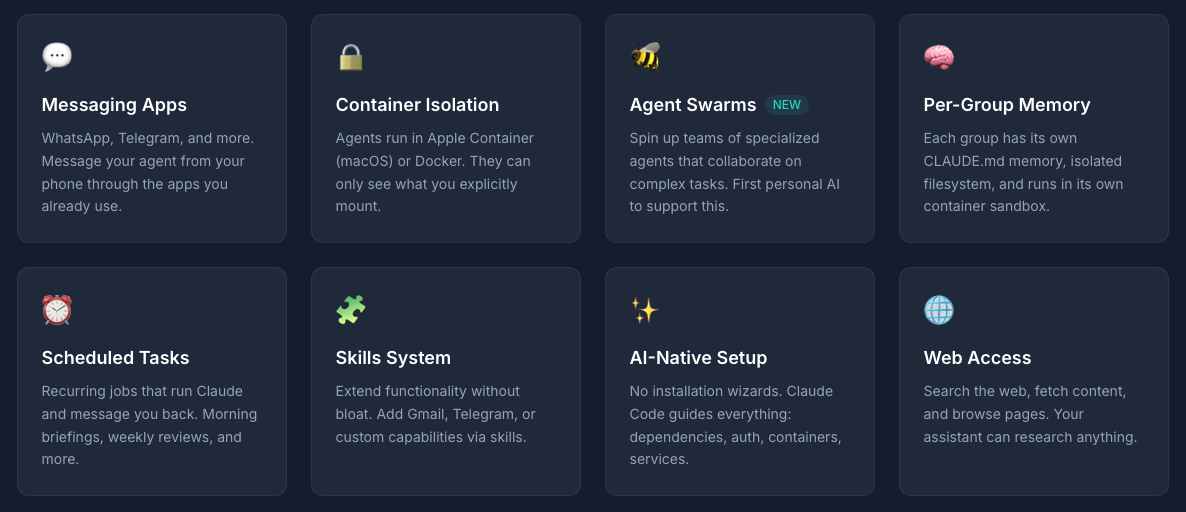The width and height of the screenshot is (1186, 512).
Task: Click the brain Per-Group Memory icon
Action: coord(938,57)
